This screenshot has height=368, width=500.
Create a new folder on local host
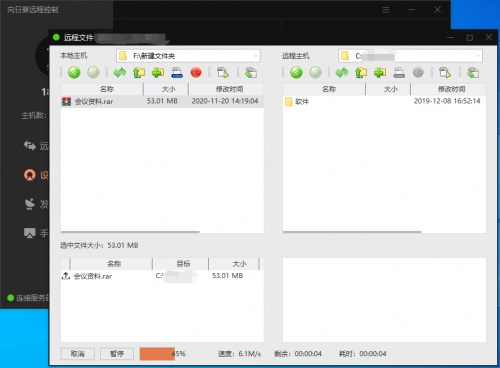(x=158, y=72)
